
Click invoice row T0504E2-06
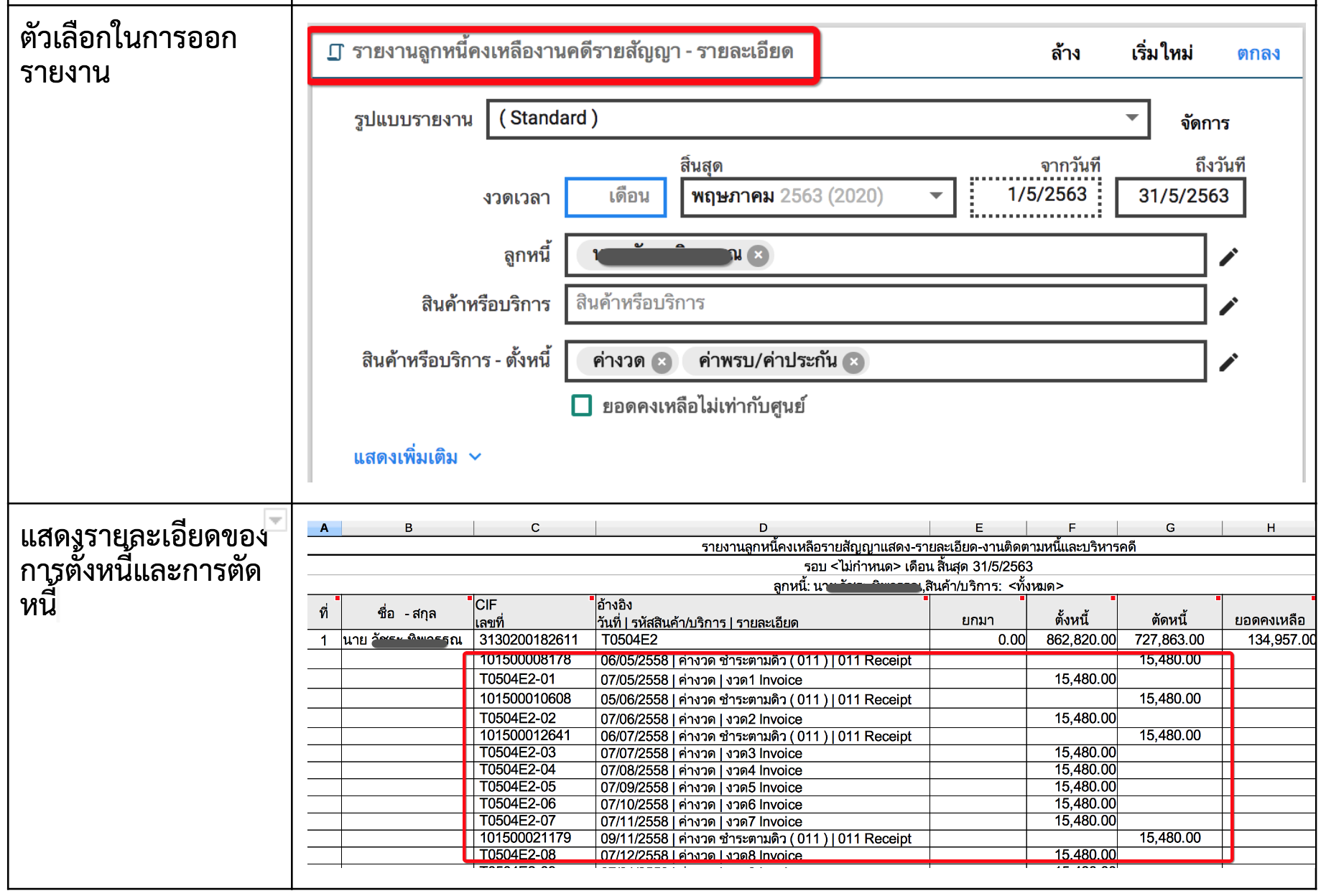coord(517,804)
